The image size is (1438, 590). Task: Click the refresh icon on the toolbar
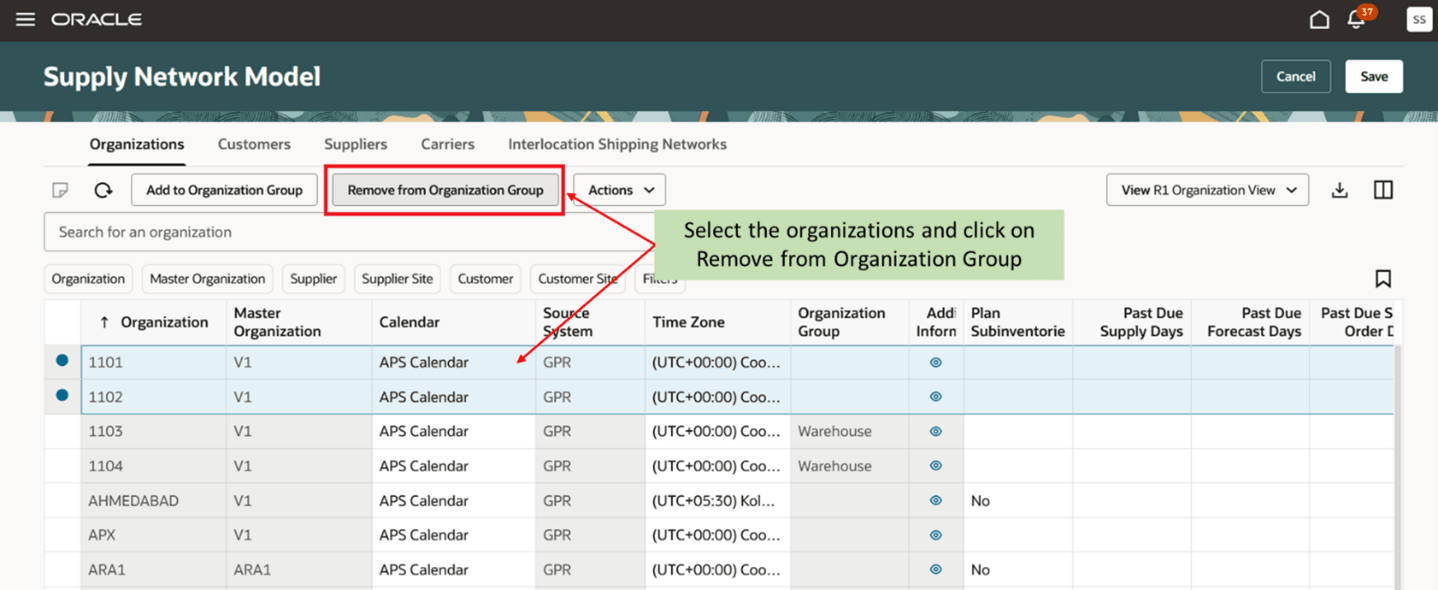103,189
